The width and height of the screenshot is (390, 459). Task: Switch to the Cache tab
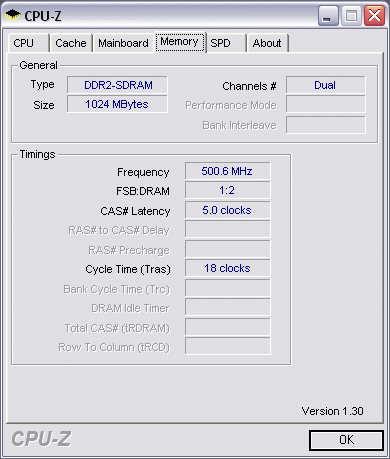tap(71, 43)
